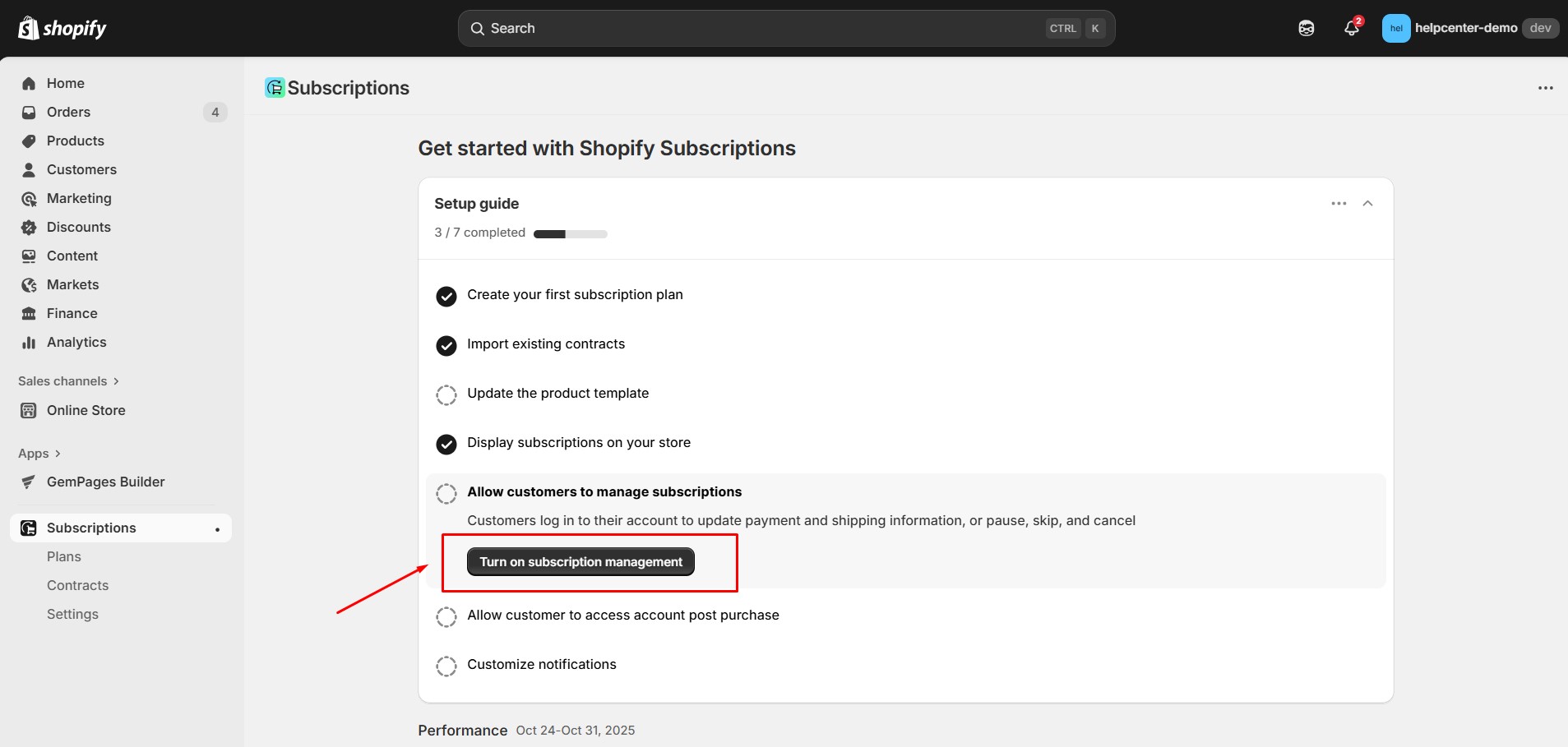Click the setup progress bar
1568x747 pixels.
pyautogui.click(x=571, y=233)
